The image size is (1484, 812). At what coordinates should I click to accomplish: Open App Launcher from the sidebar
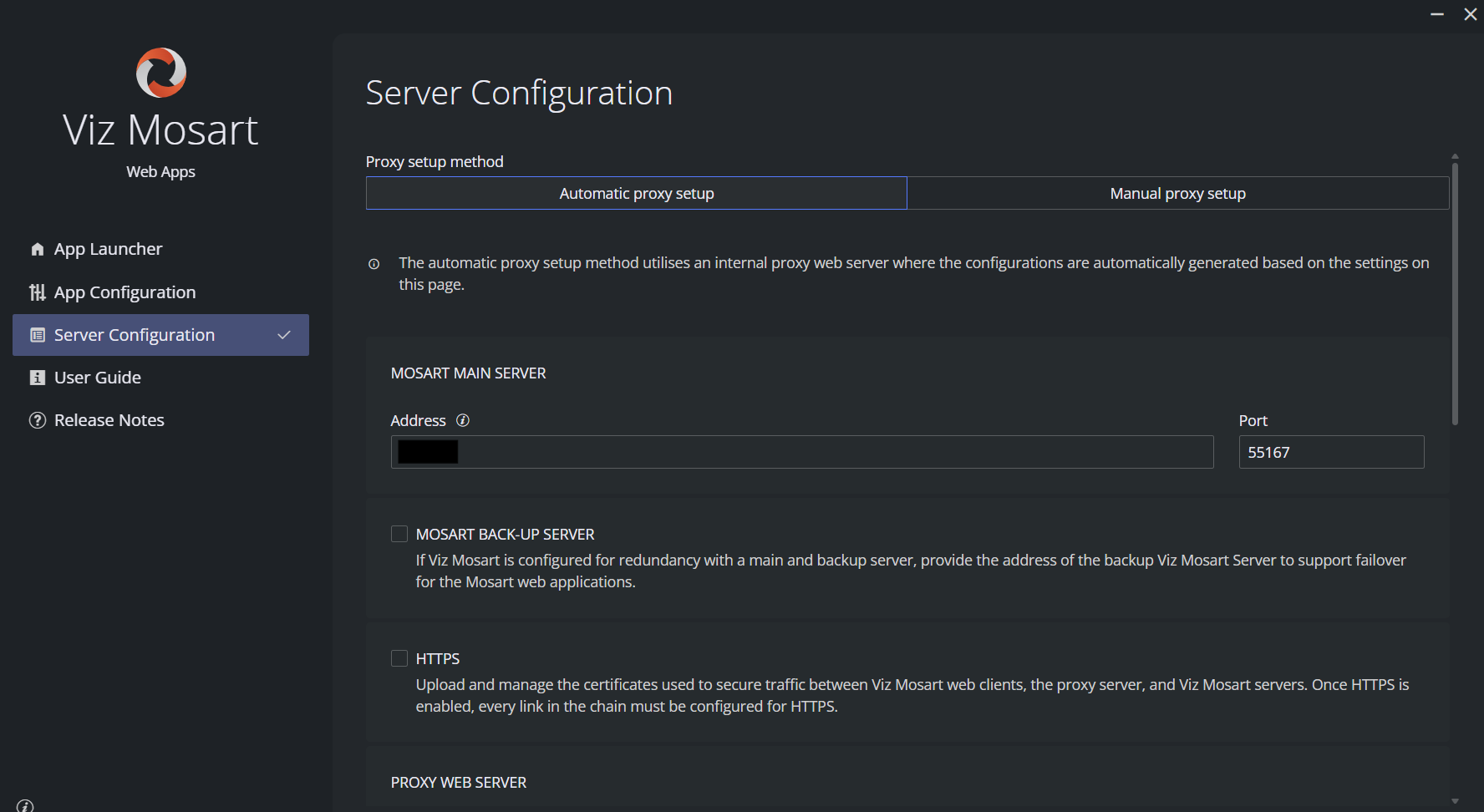[160, 249]
